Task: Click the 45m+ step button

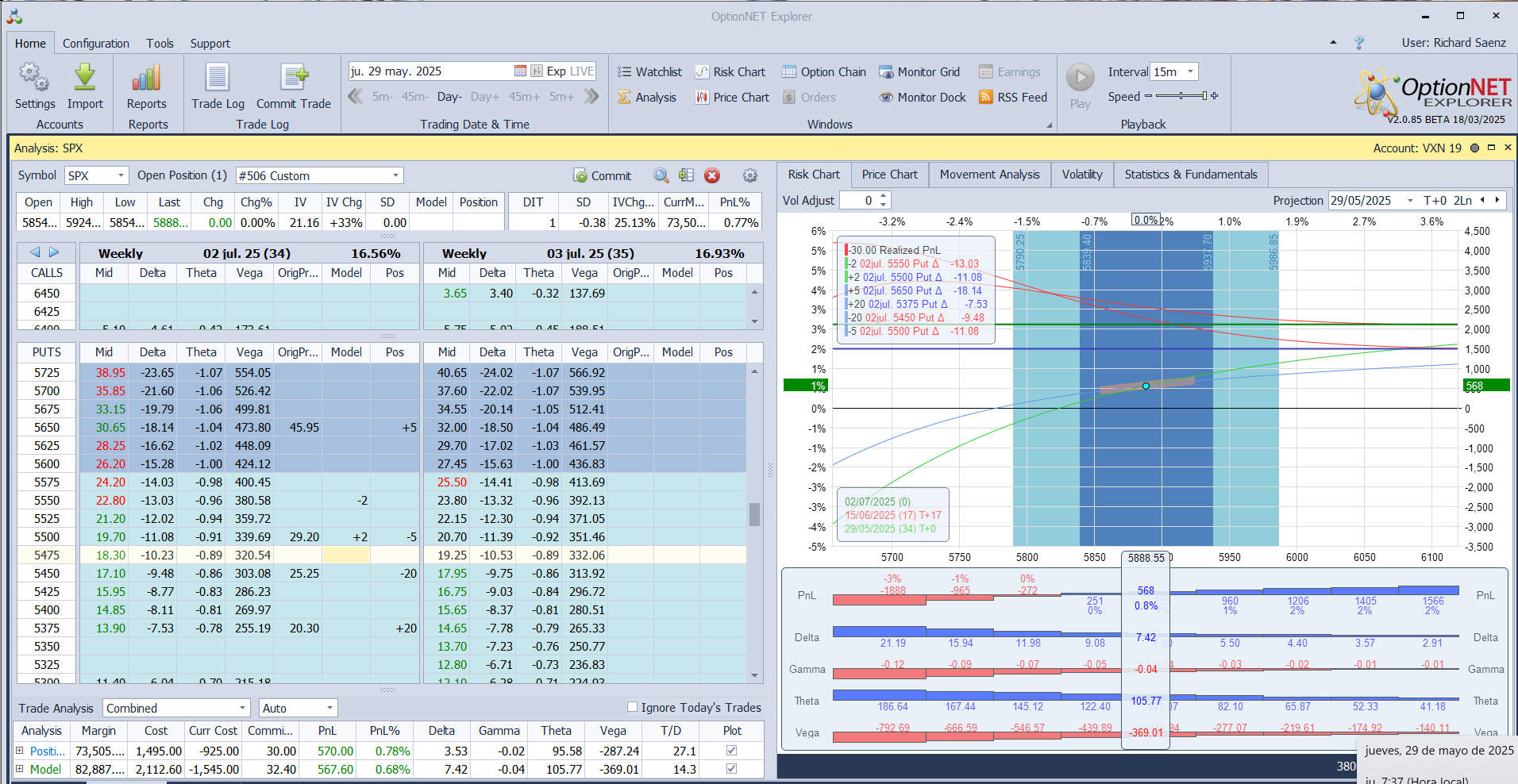Action: click(x=524, y=97)
